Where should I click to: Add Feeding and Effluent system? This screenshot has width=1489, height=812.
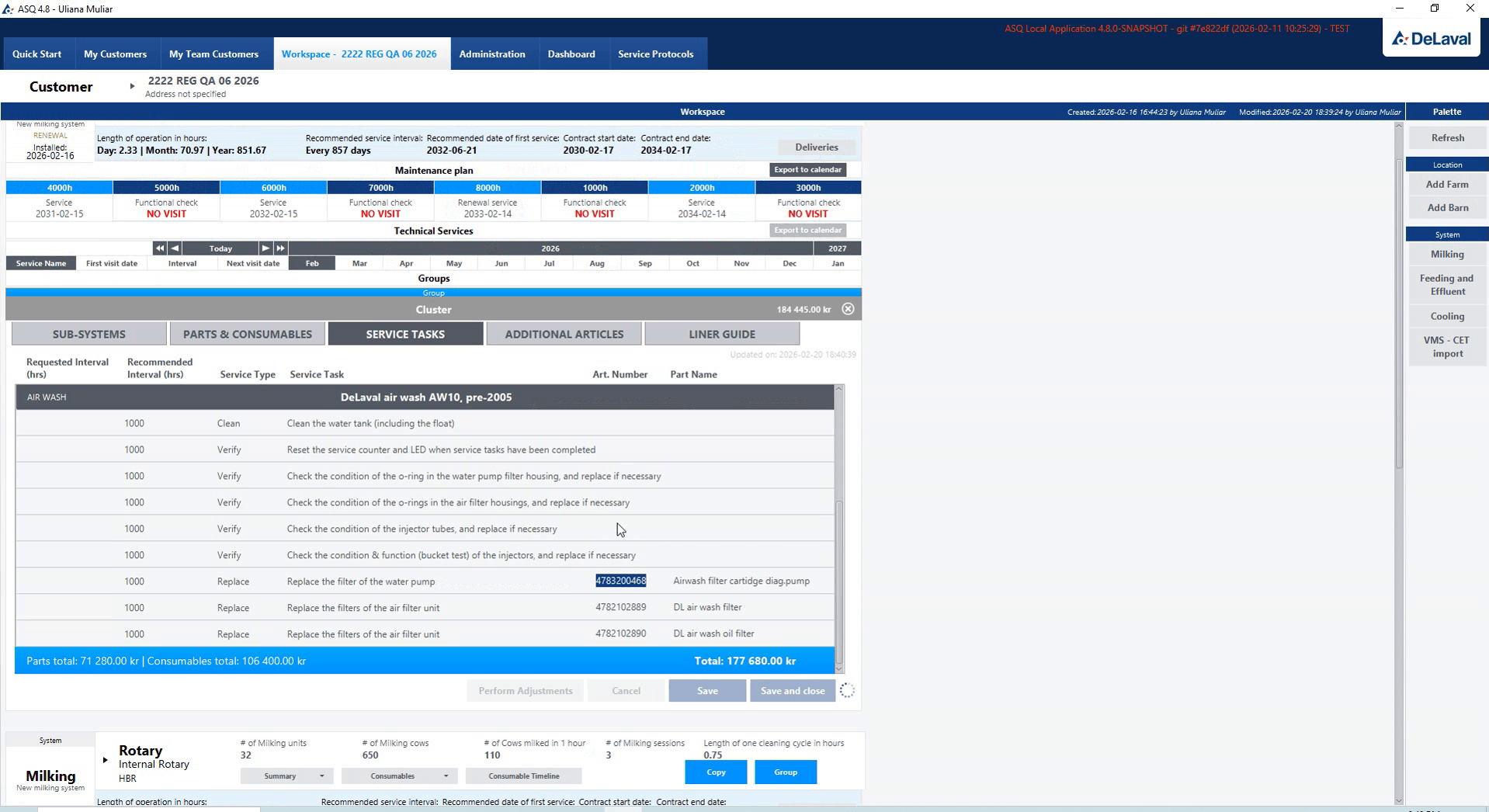point(1447,285)
